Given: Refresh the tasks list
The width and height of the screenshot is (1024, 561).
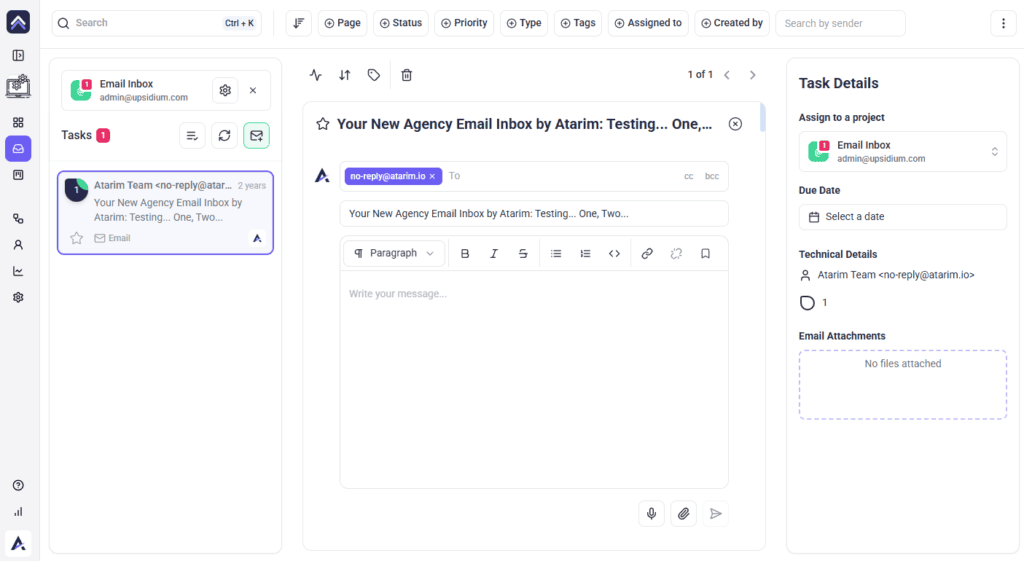Looking at the screenshot, I should click(224, 136).
